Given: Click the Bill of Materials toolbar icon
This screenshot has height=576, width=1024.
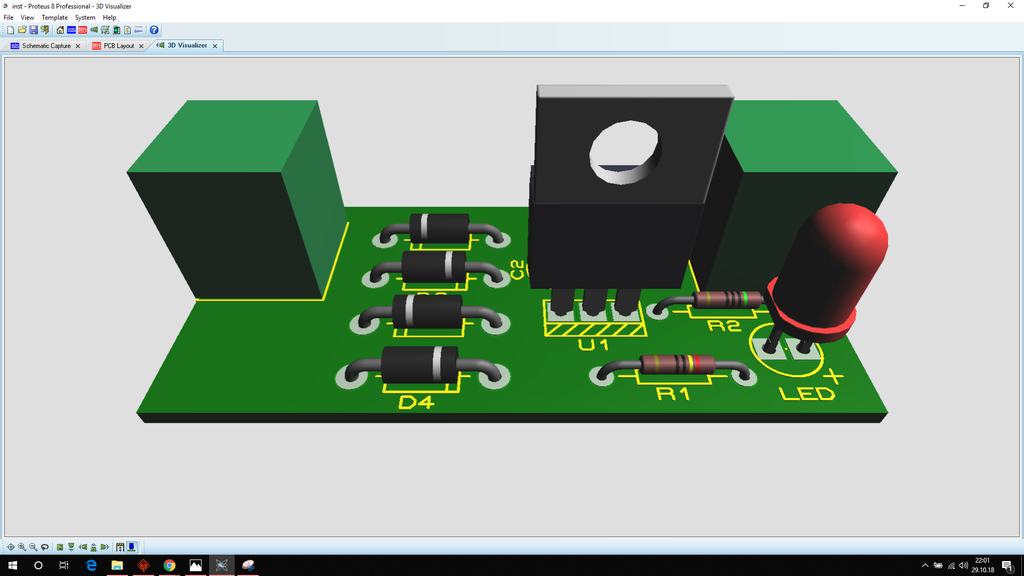Looking at the screenshot, I should point(127,30).
